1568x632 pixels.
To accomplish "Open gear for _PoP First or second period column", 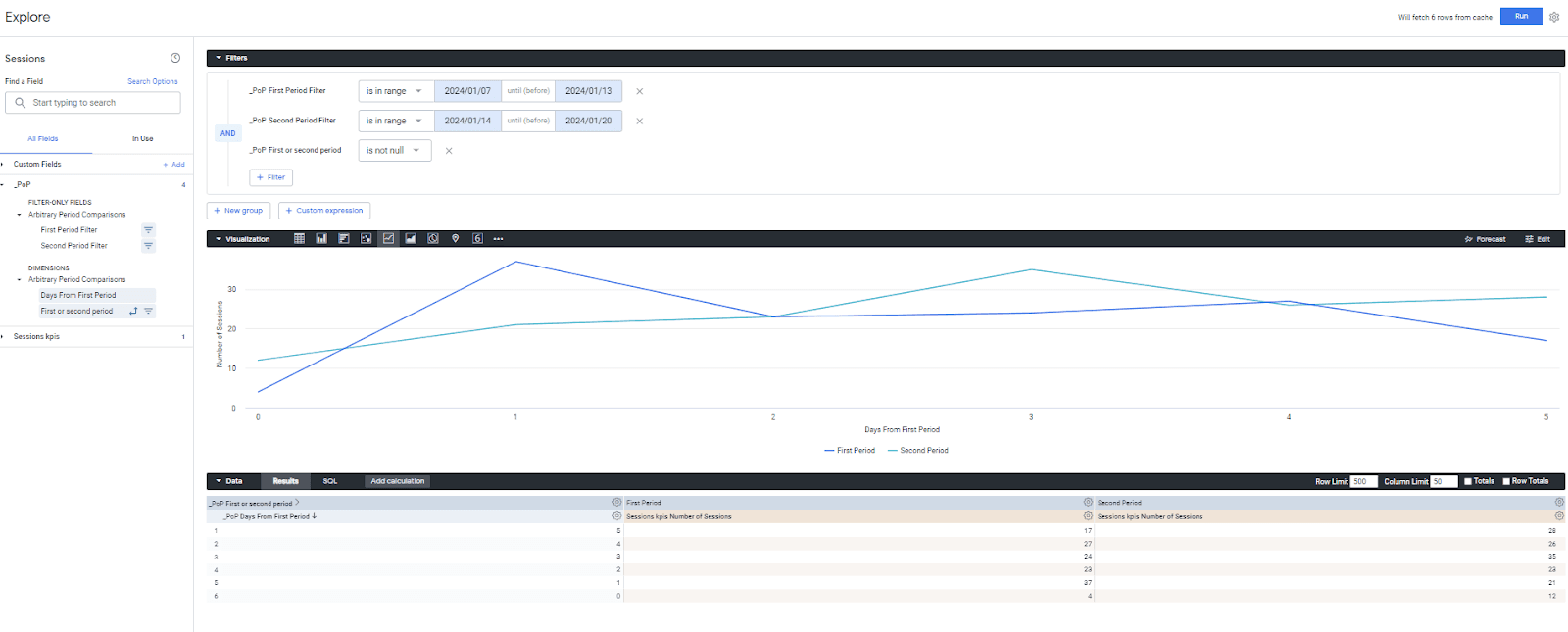I will 617,503.
